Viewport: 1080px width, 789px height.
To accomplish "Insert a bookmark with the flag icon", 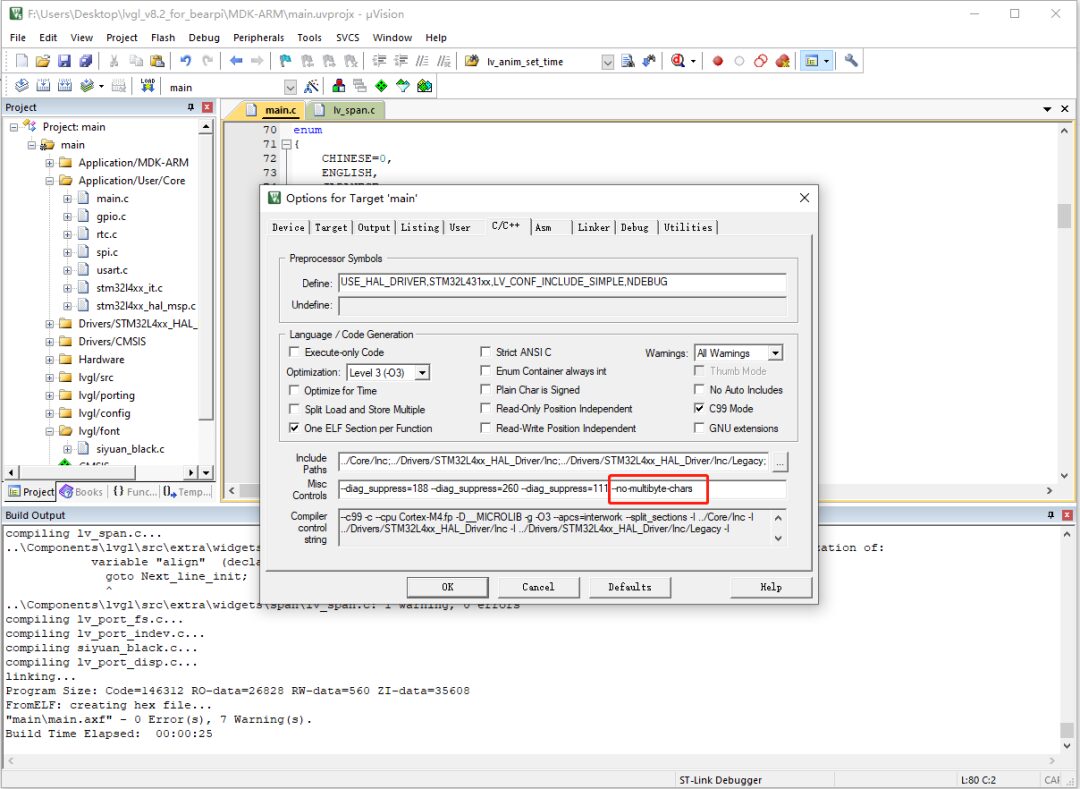I will (x=286, y=61).
